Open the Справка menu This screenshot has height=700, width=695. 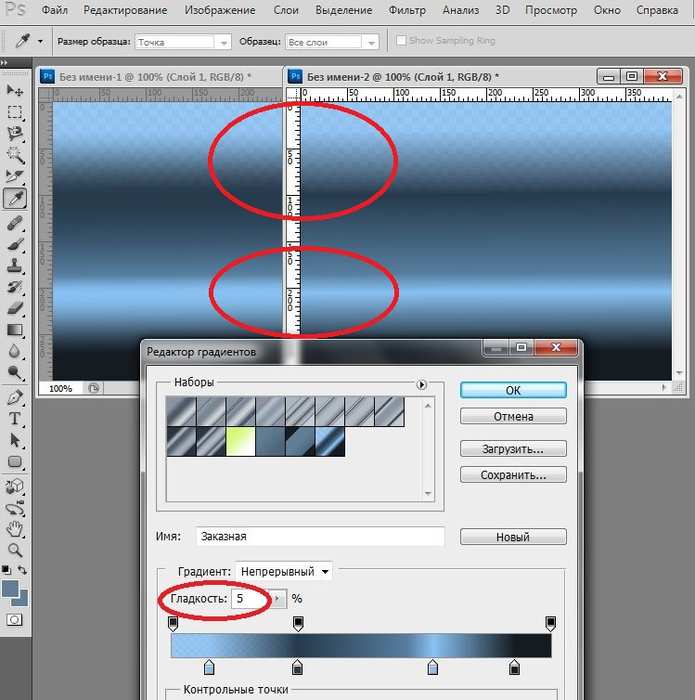coord(657,10)
